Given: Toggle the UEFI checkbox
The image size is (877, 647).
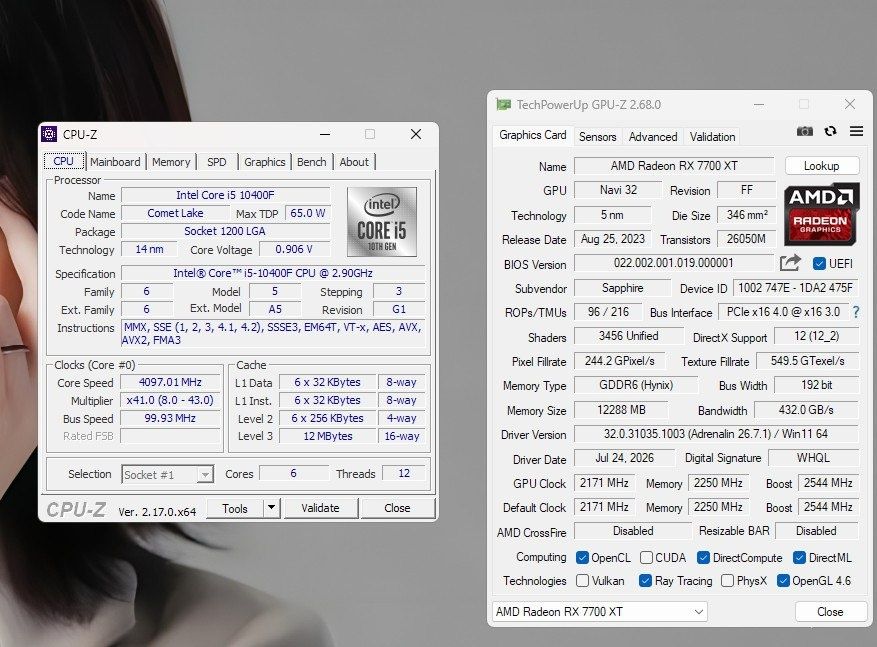Looking at the screenshot, I should click(819, 263).
